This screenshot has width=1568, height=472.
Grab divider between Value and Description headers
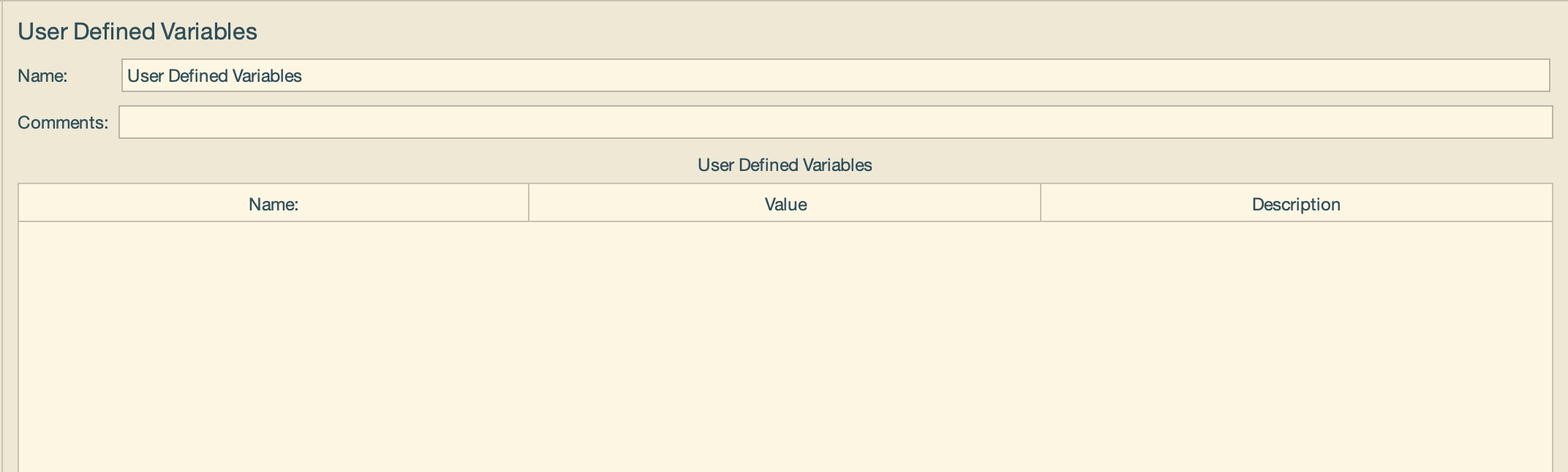point(1040,204)
